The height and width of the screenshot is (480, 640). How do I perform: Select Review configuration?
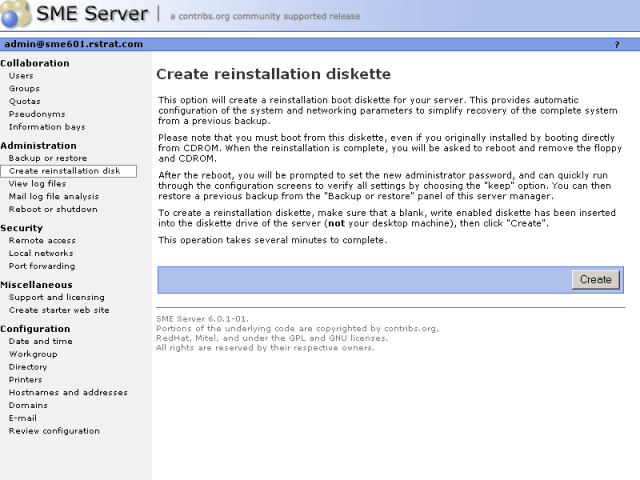coord(54,431)
